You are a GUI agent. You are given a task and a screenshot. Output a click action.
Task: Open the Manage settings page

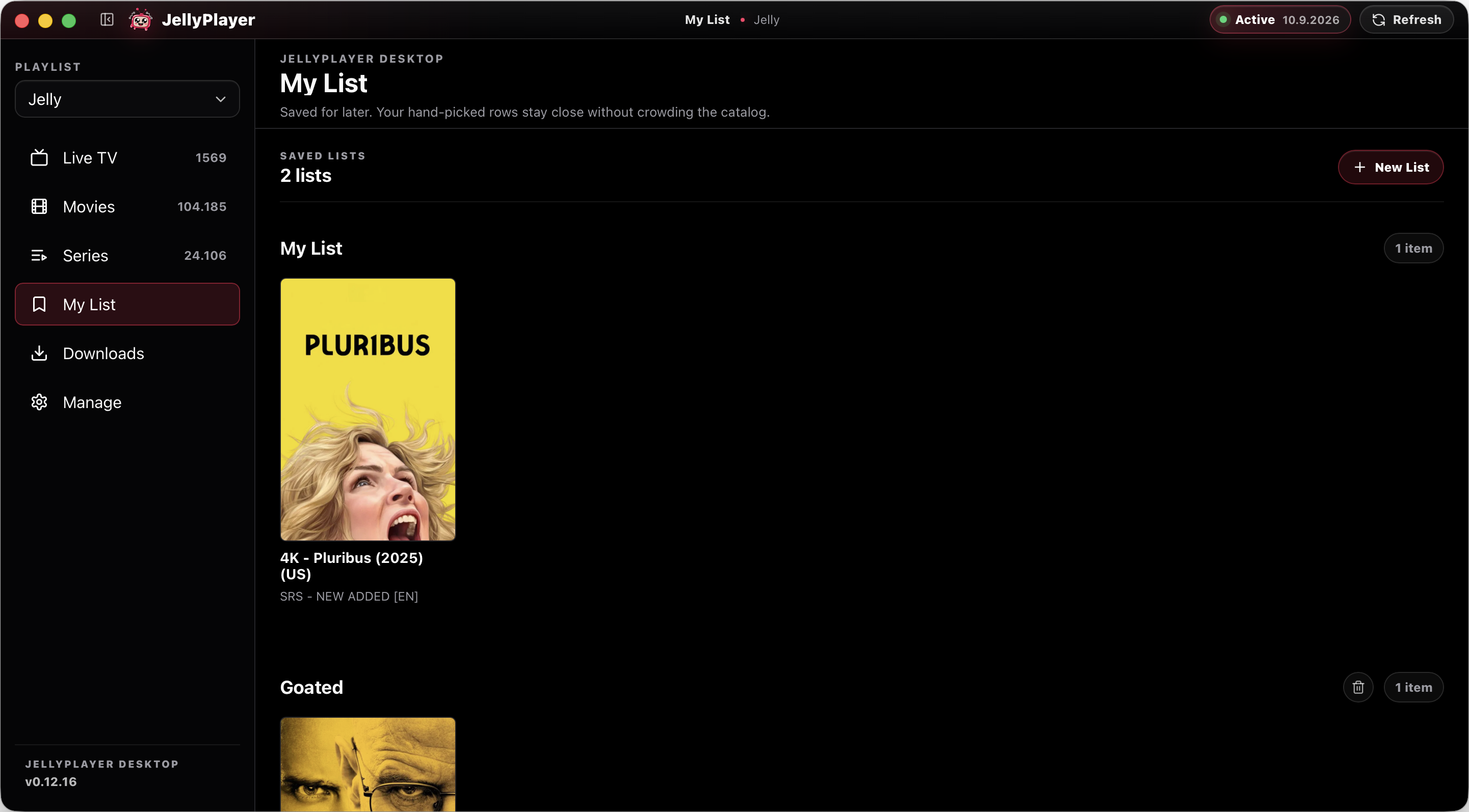(x=127, y=402)
